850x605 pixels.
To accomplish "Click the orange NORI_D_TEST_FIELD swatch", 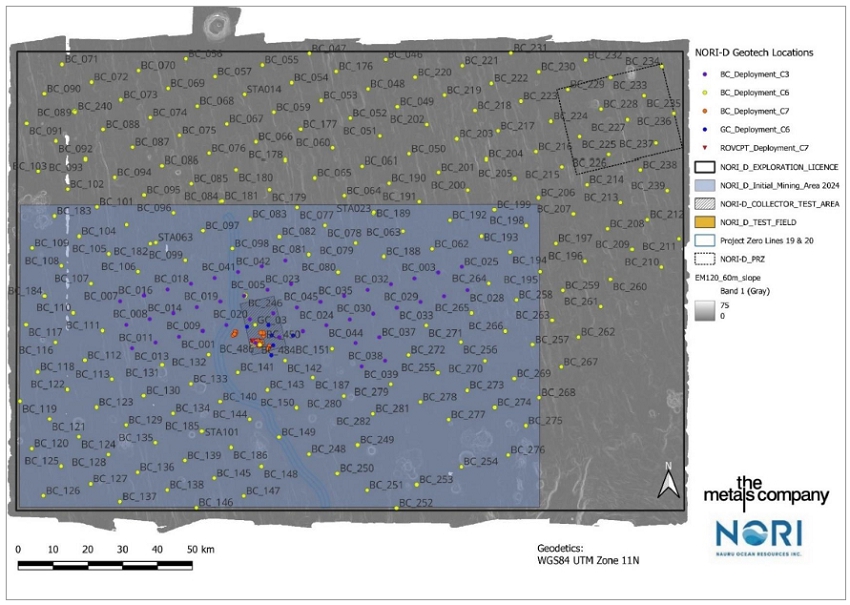I will point(705,221).
